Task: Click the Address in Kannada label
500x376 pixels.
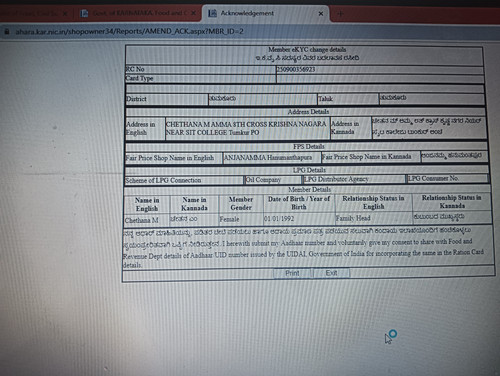Action: tap(345, 128)
